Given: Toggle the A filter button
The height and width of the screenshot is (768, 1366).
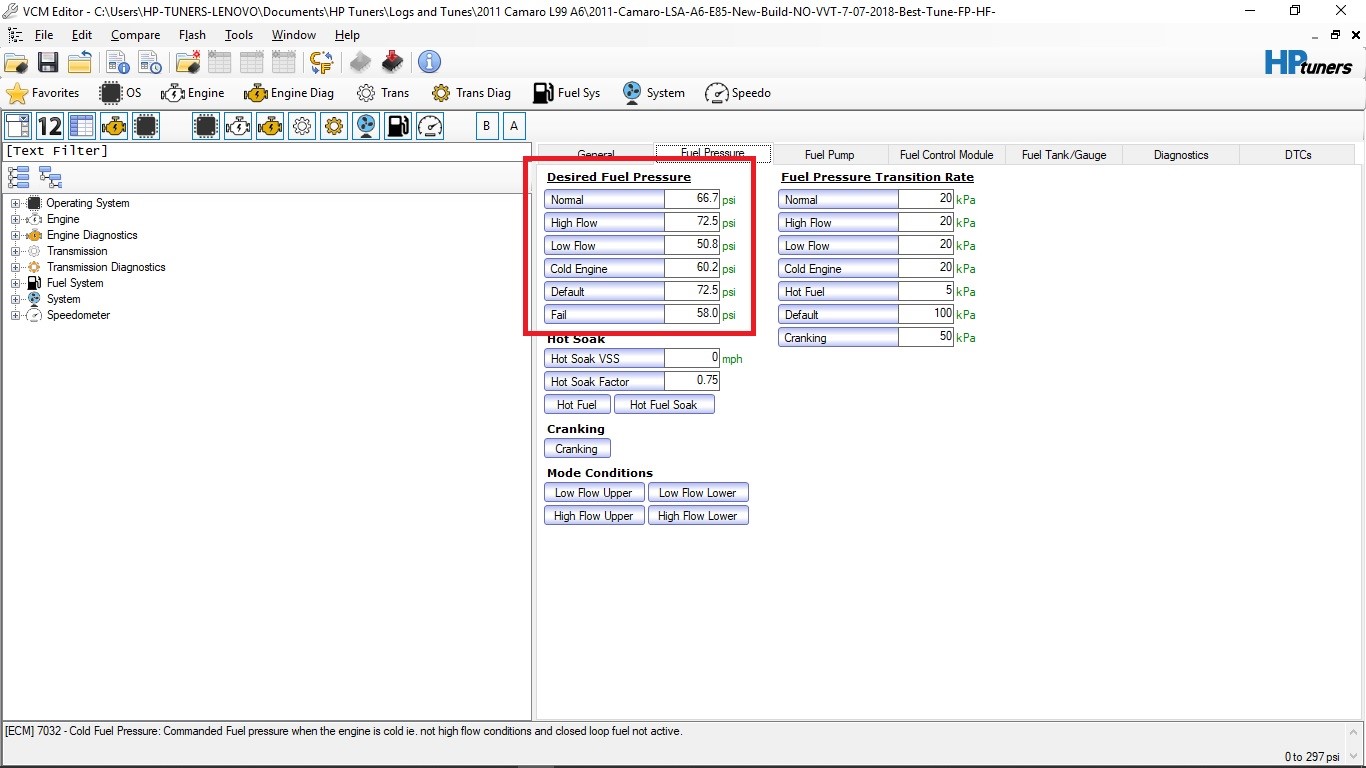Looking at the screenshot, I should pos(514,126).
